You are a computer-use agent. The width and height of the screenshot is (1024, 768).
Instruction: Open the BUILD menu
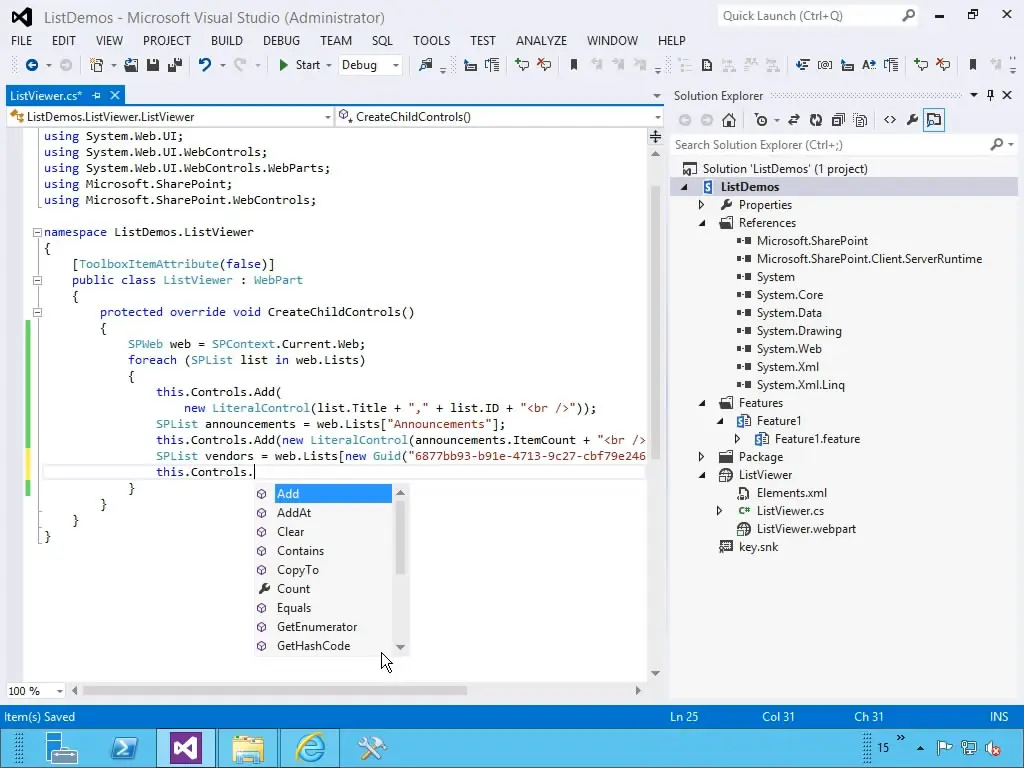(x=227, y=40)
